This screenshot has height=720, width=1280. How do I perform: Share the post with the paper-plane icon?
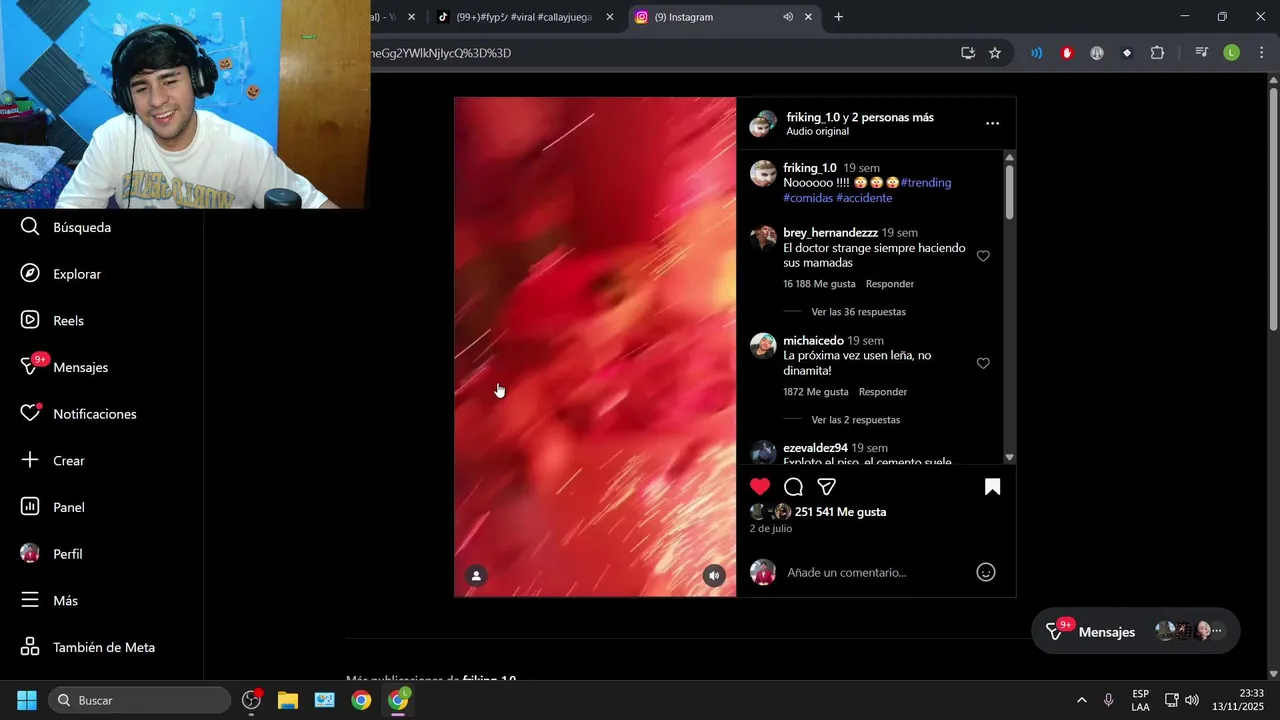826,487
